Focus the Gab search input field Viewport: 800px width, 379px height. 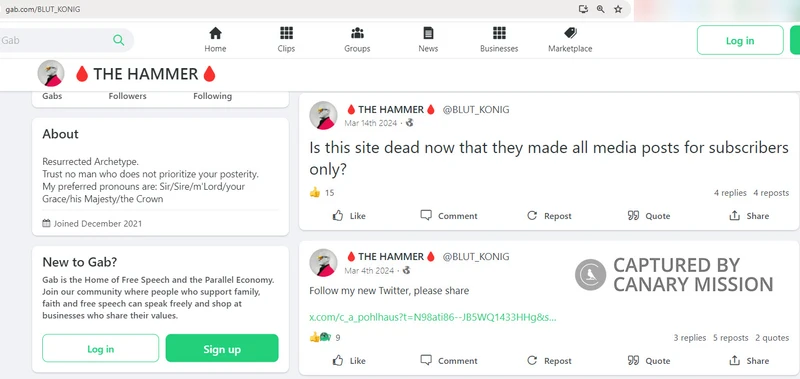point(56,40)
